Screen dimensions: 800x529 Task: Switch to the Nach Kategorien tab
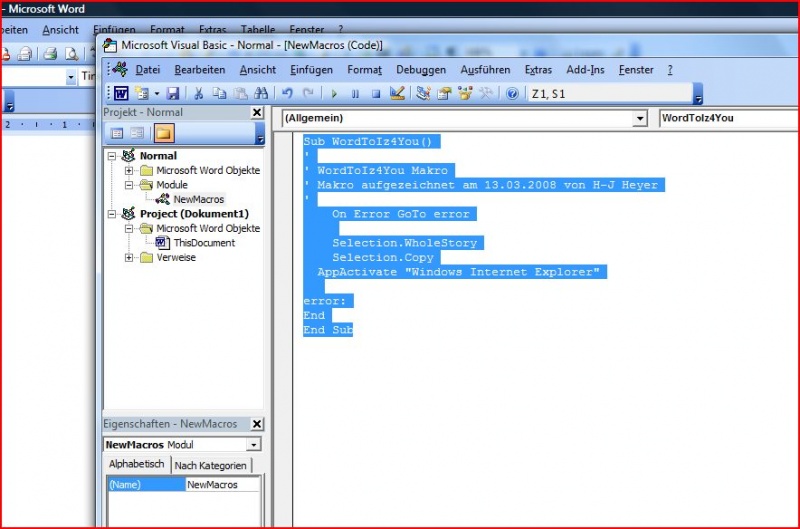tap(210, 466)
